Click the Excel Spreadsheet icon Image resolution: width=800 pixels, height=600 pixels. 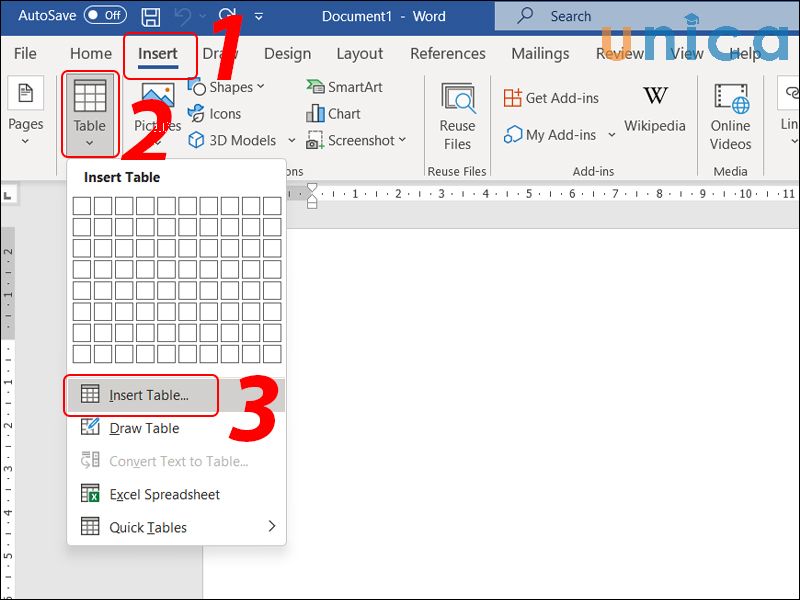(x=90, y=493)
